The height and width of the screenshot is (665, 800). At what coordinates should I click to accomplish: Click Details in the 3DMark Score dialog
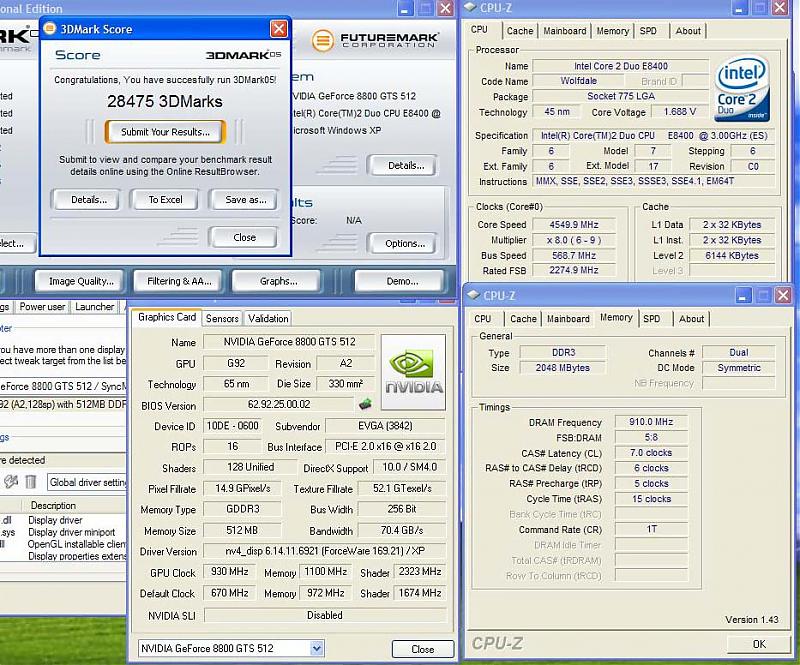[89, 200]
